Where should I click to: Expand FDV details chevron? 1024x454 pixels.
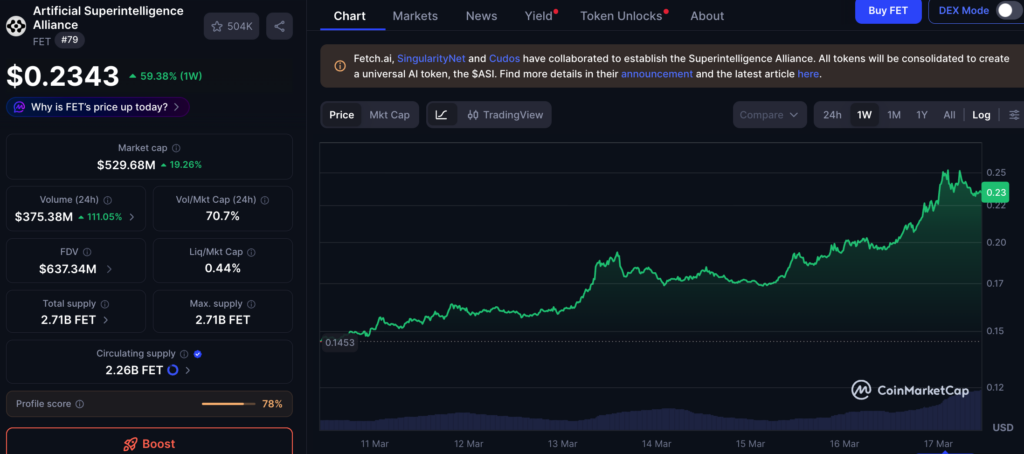point(108,268)
